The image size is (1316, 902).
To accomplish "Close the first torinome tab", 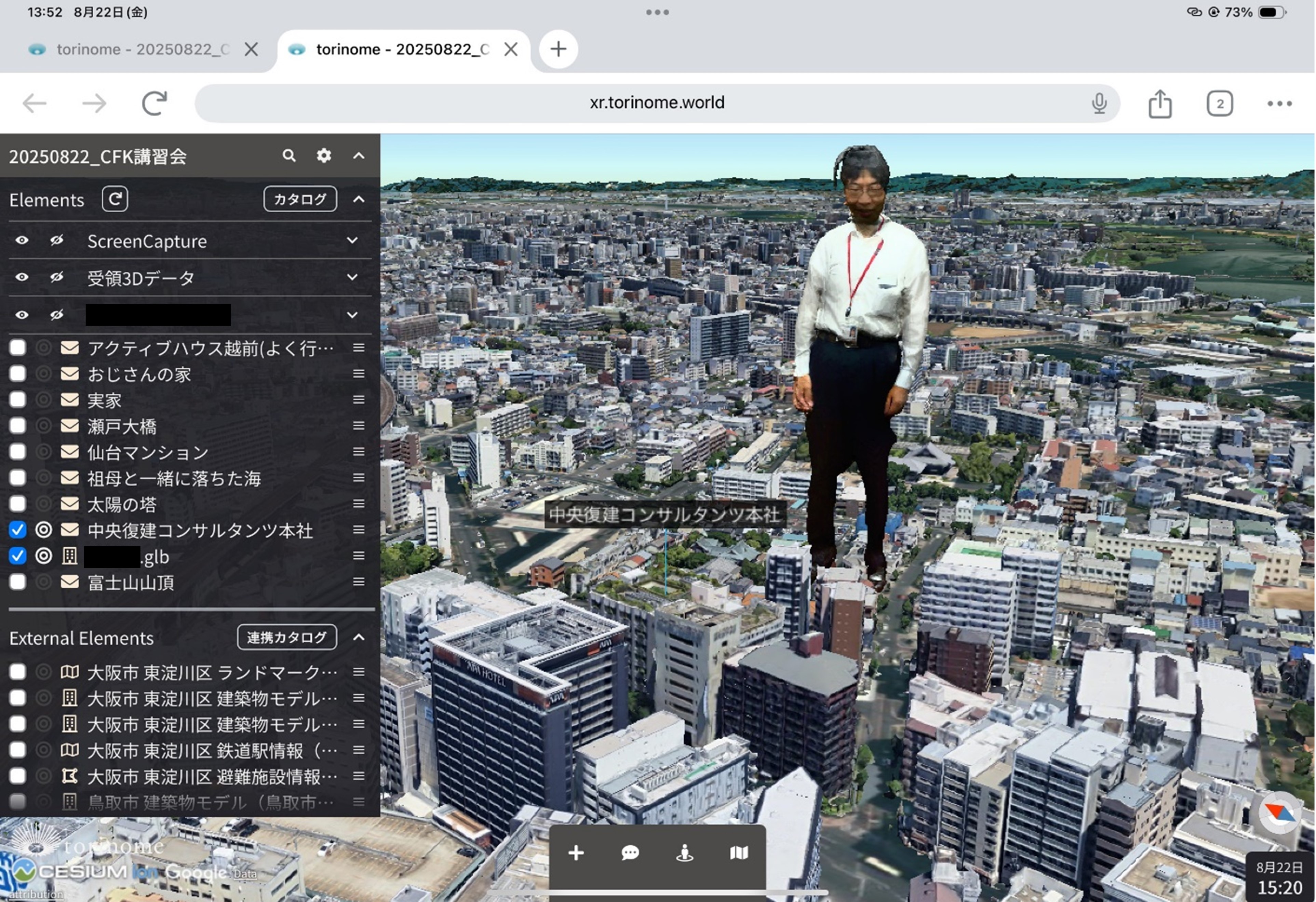I will [252, 50].
